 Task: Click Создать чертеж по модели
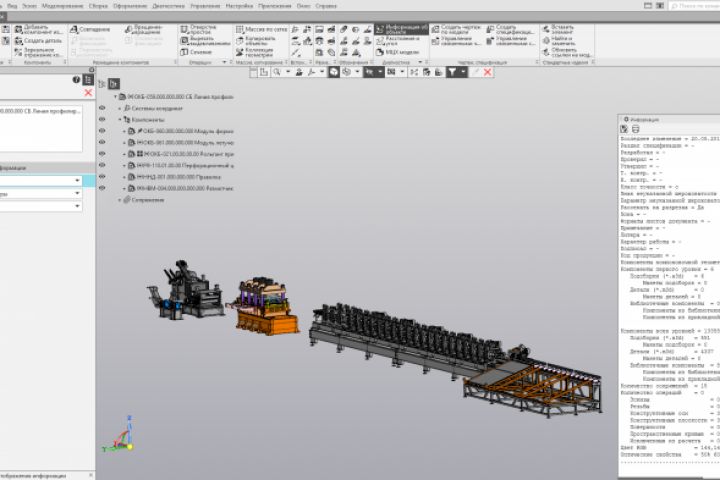[x=456, y=30]
